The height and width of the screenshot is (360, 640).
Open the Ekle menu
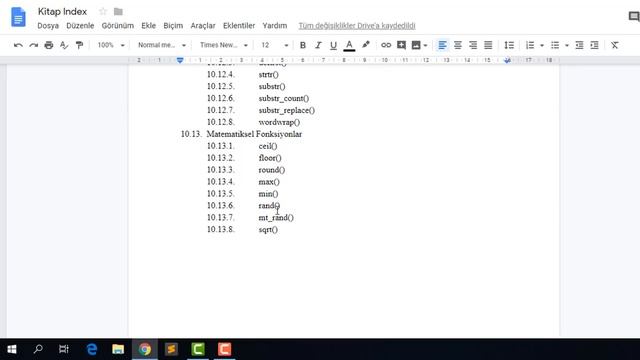pyautogui.click(x=149, y=26)
